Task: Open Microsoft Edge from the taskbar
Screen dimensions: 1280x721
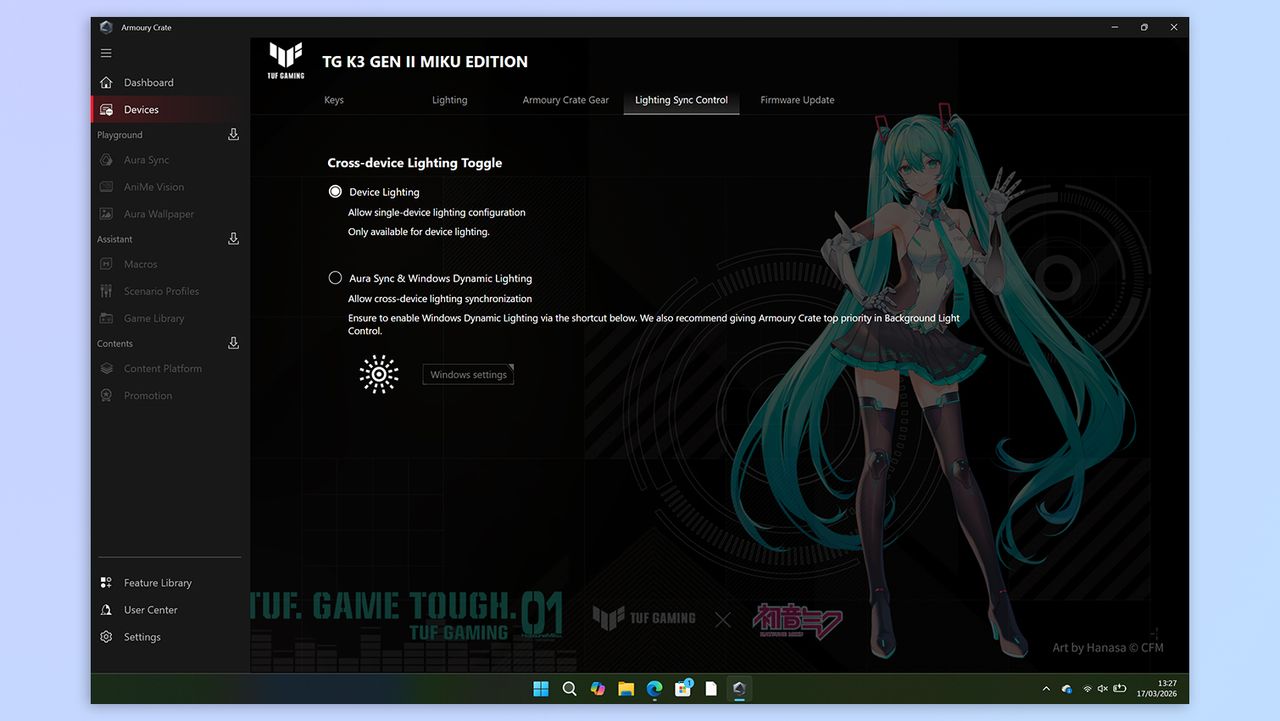Action: click(x=654, y=688)
